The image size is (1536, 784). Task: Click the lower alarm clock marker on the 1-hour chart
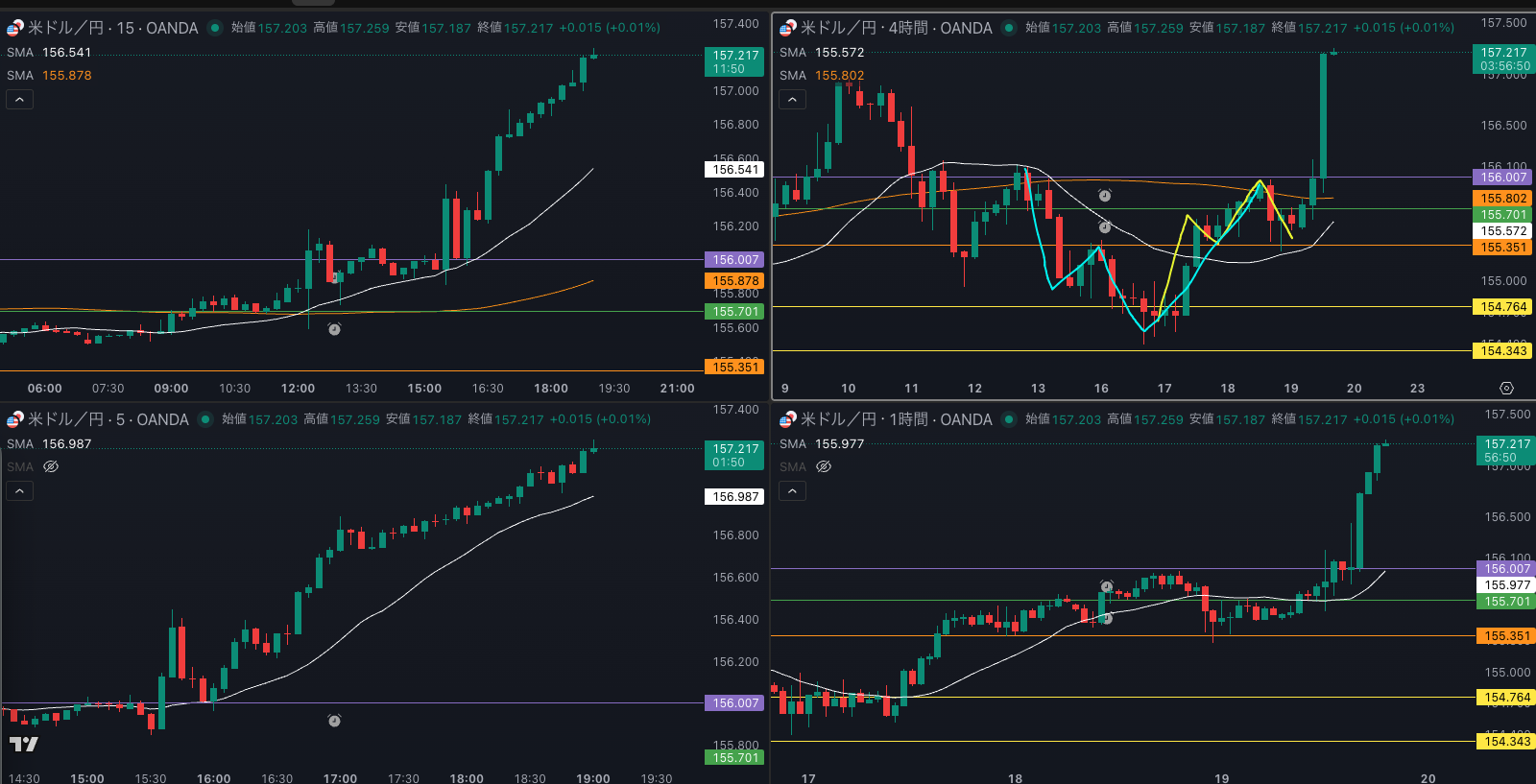tap(1106, 619)
